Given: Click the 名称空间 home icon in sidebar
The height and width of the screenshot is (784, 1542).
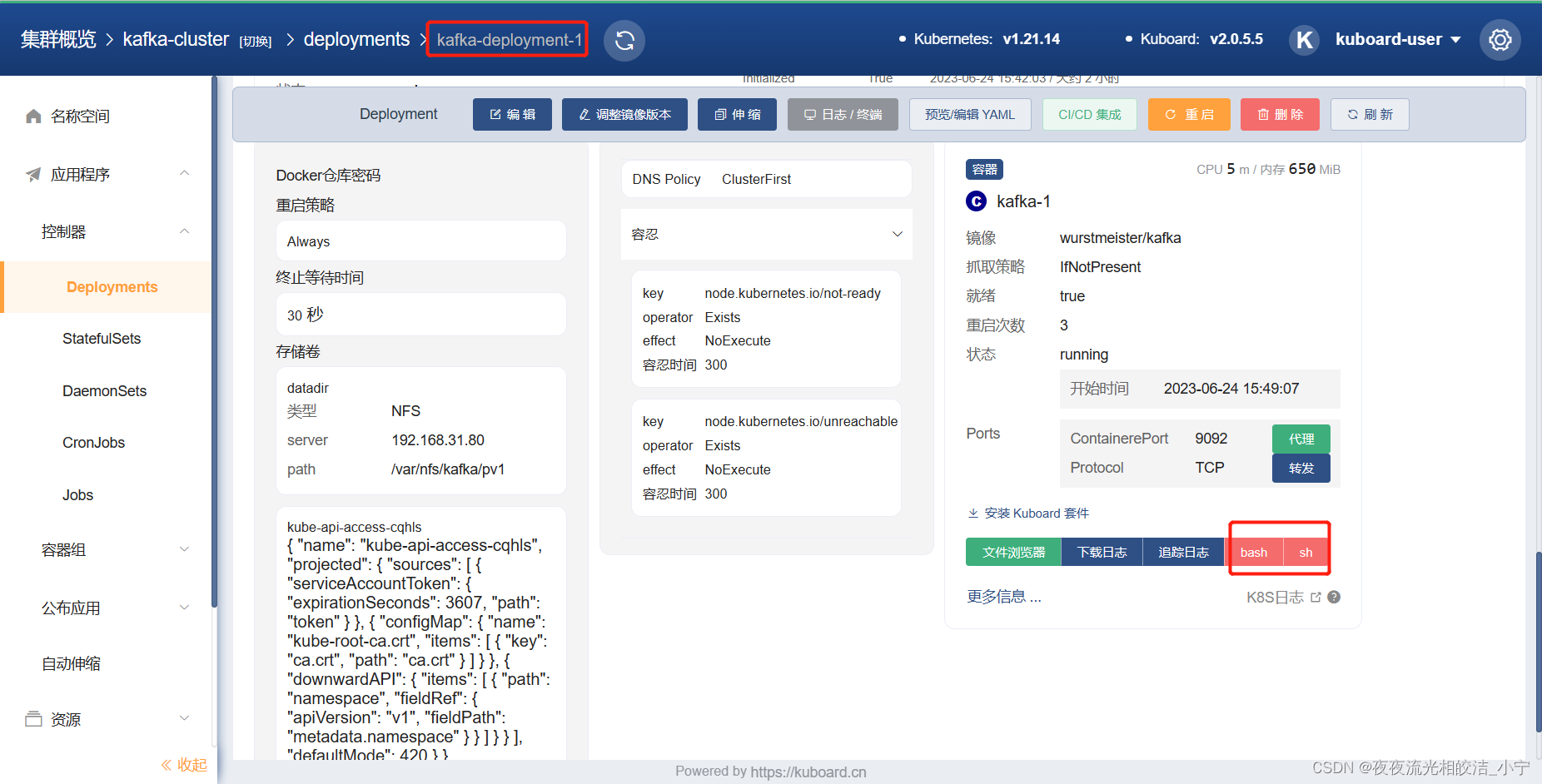Looking at the screenshot, I should 33,116.
